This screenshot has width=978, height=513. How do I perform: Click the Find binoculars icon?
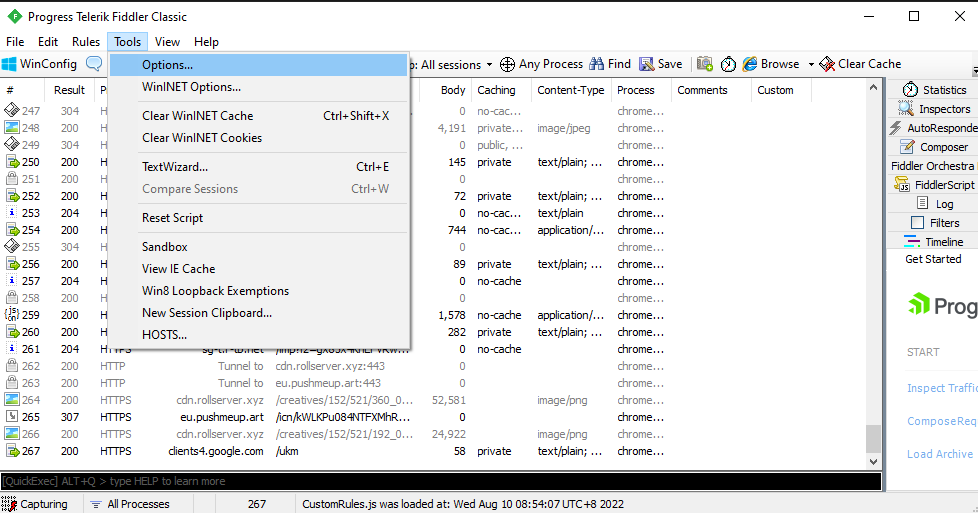597,64
